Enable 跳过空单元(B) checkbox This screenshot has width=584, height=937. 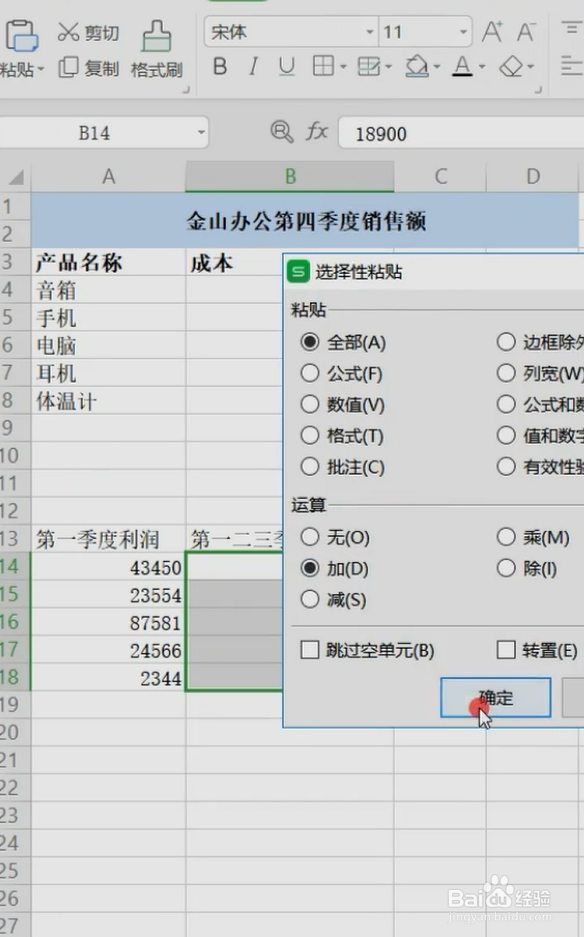click(310, 650)
